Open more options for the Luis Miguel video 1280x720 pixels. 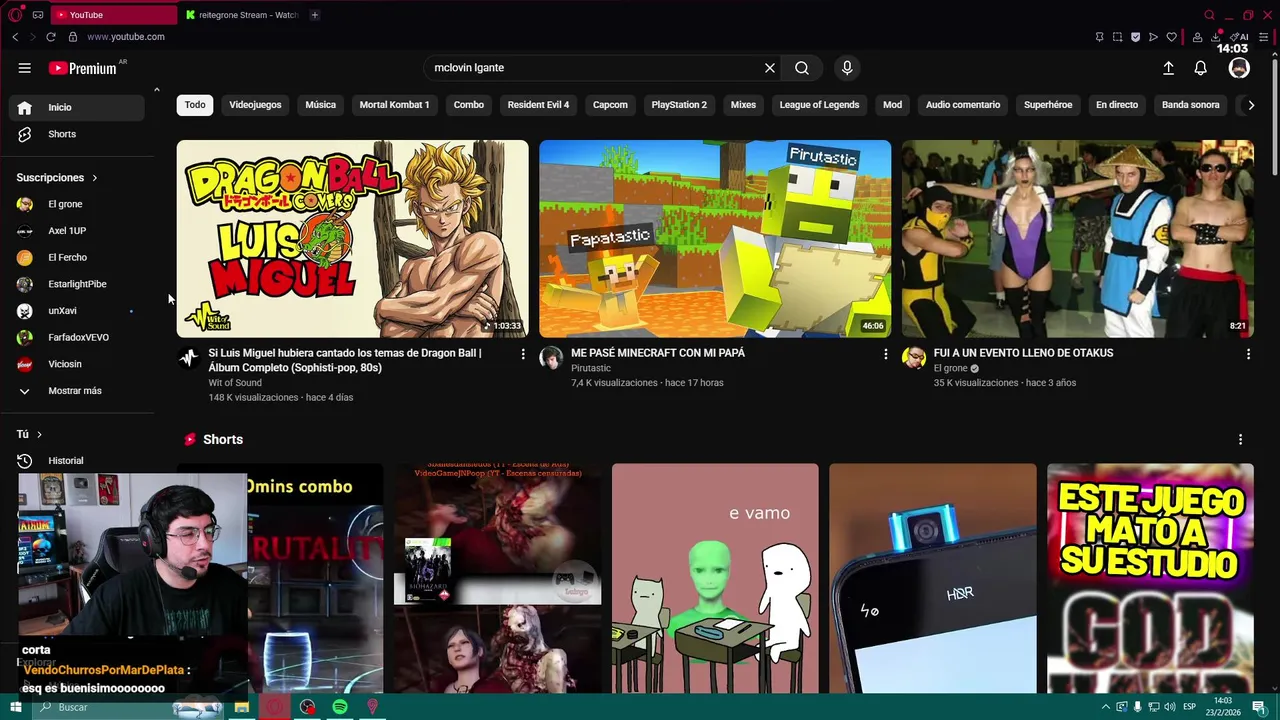522,354
